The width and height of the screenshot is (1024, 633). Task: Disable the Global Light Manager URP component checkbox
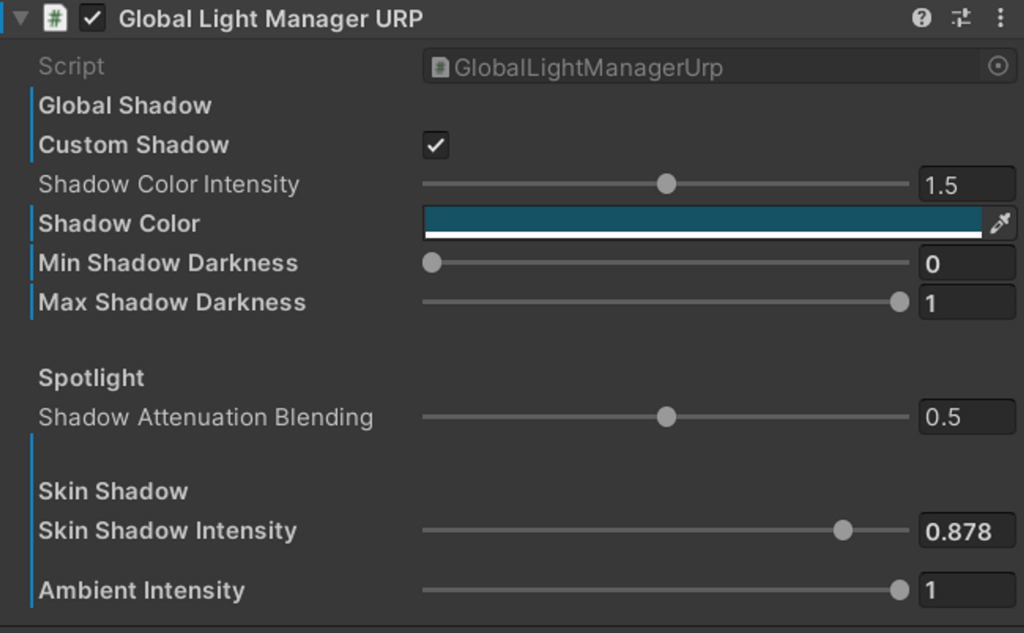click(x=92, y=18)
